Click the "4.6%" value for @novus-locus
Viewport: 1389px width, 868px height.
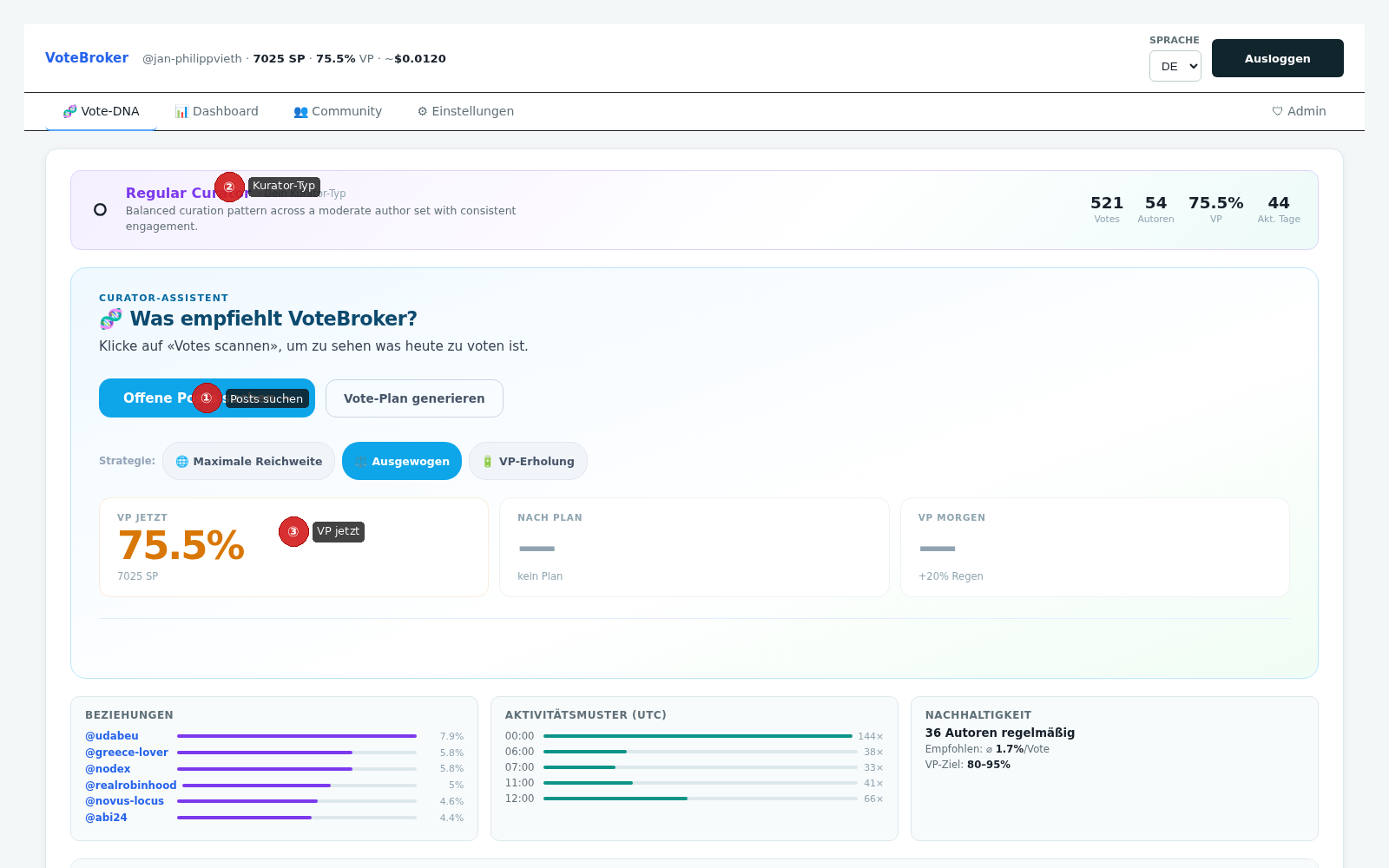click(x=451, y=801)
